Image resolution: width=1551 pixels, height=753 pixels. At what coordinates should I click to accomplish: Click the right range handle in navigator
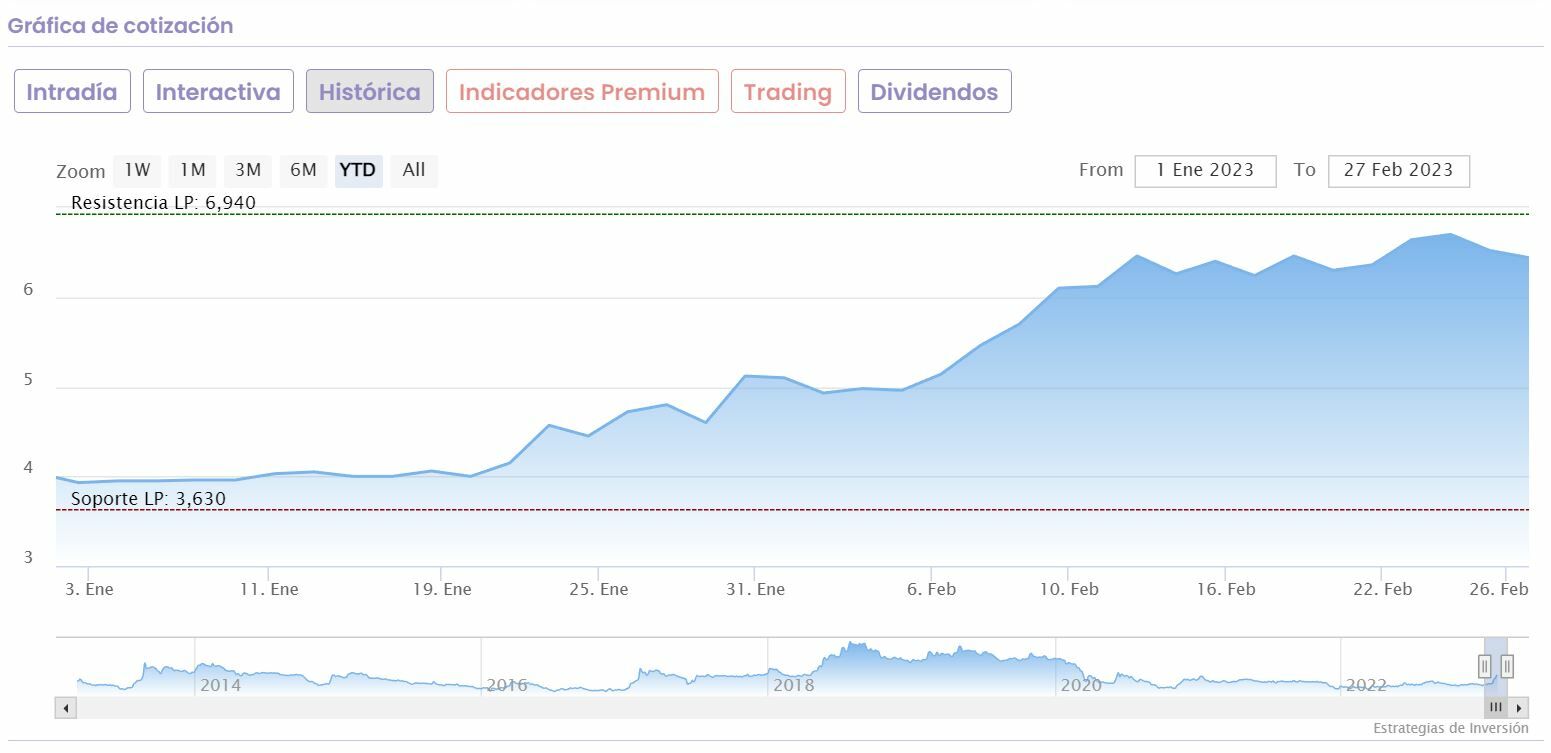pyautogui.click(x=1507, y=666)
